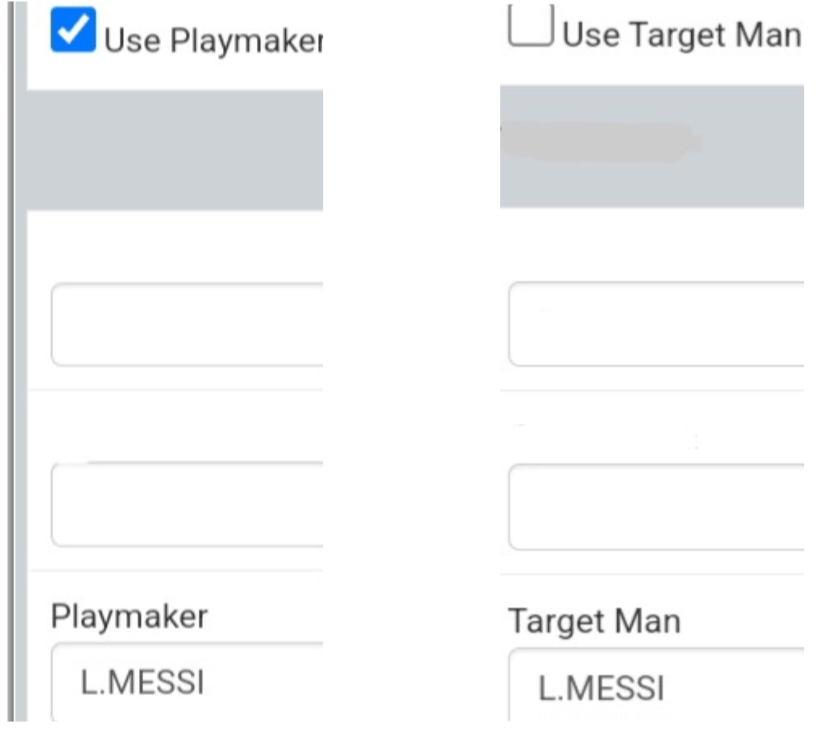Open the Playmaker player dropdown showing L.MESSI
This screenshot has width=820, height=736.
pyautogui.click(x=187, y=684)
